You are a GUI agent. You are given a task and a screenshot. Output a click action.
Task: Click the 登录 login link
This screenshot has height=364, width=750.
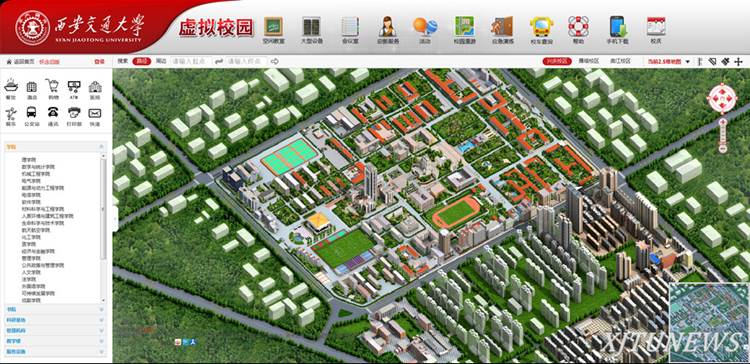pyautogui.click(x=99, y=61)
